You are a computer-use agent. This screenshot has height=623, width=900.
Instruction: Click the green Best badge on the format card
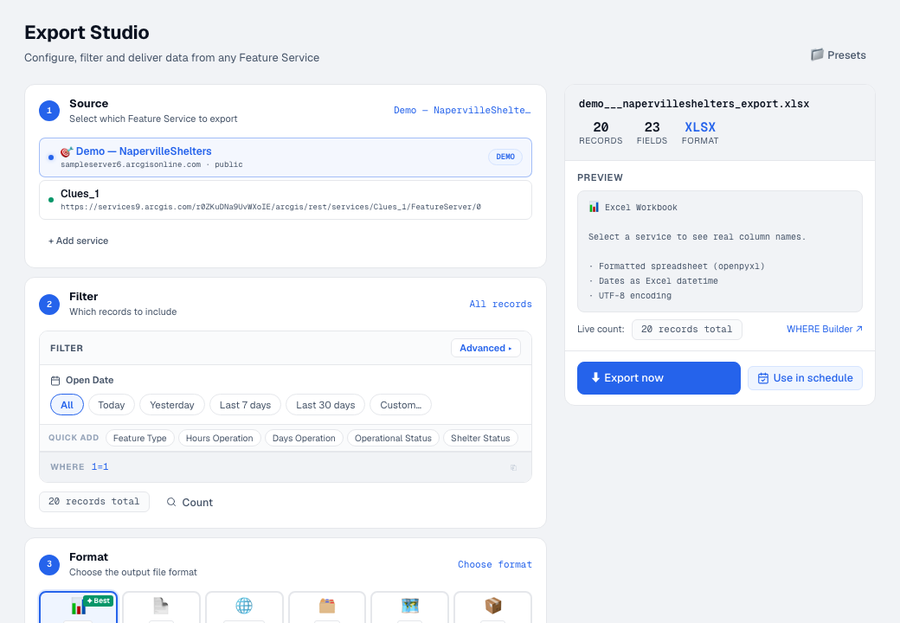[x=99, y=601]
